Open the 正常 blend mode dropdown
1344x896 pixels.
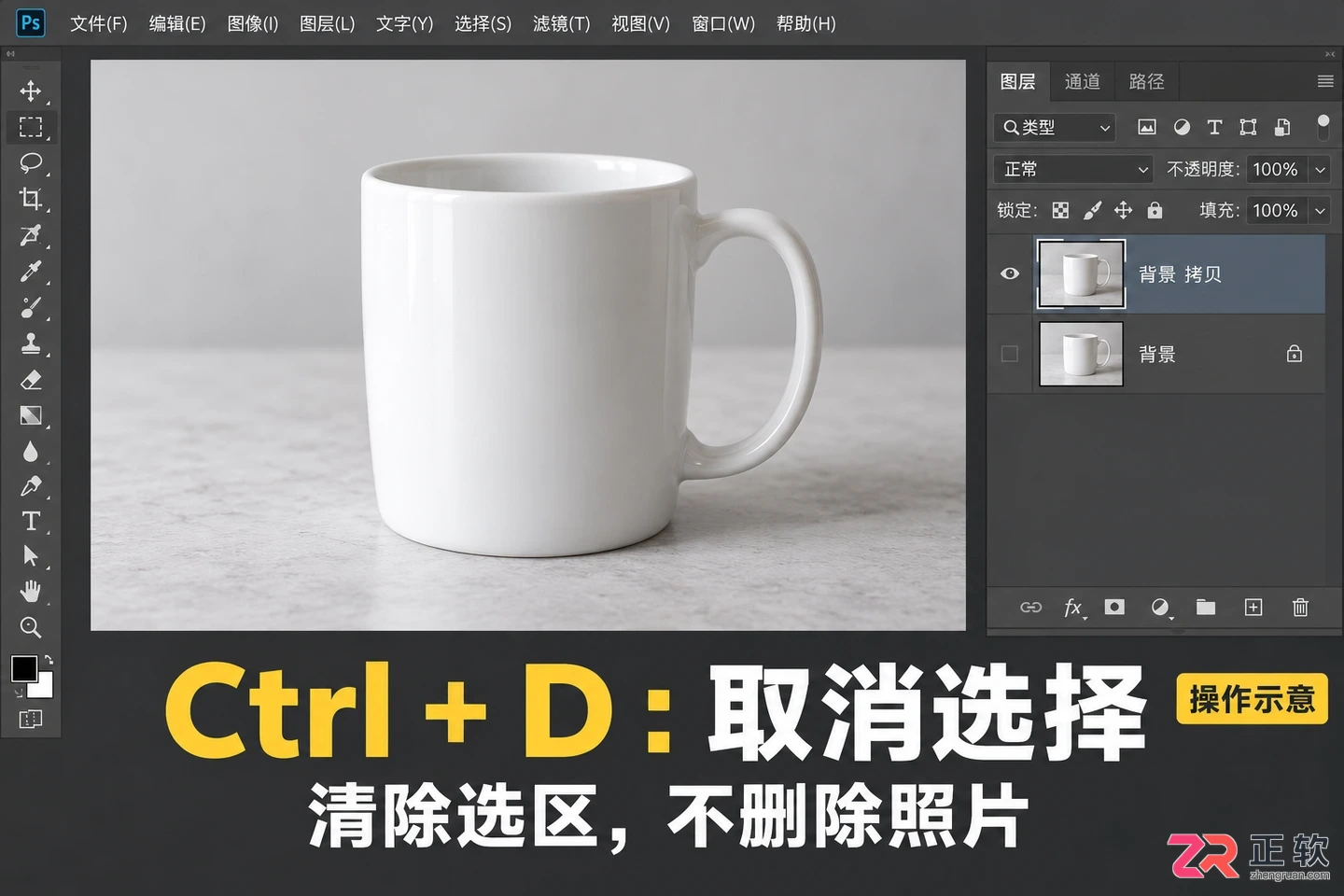click(1073, 169)
